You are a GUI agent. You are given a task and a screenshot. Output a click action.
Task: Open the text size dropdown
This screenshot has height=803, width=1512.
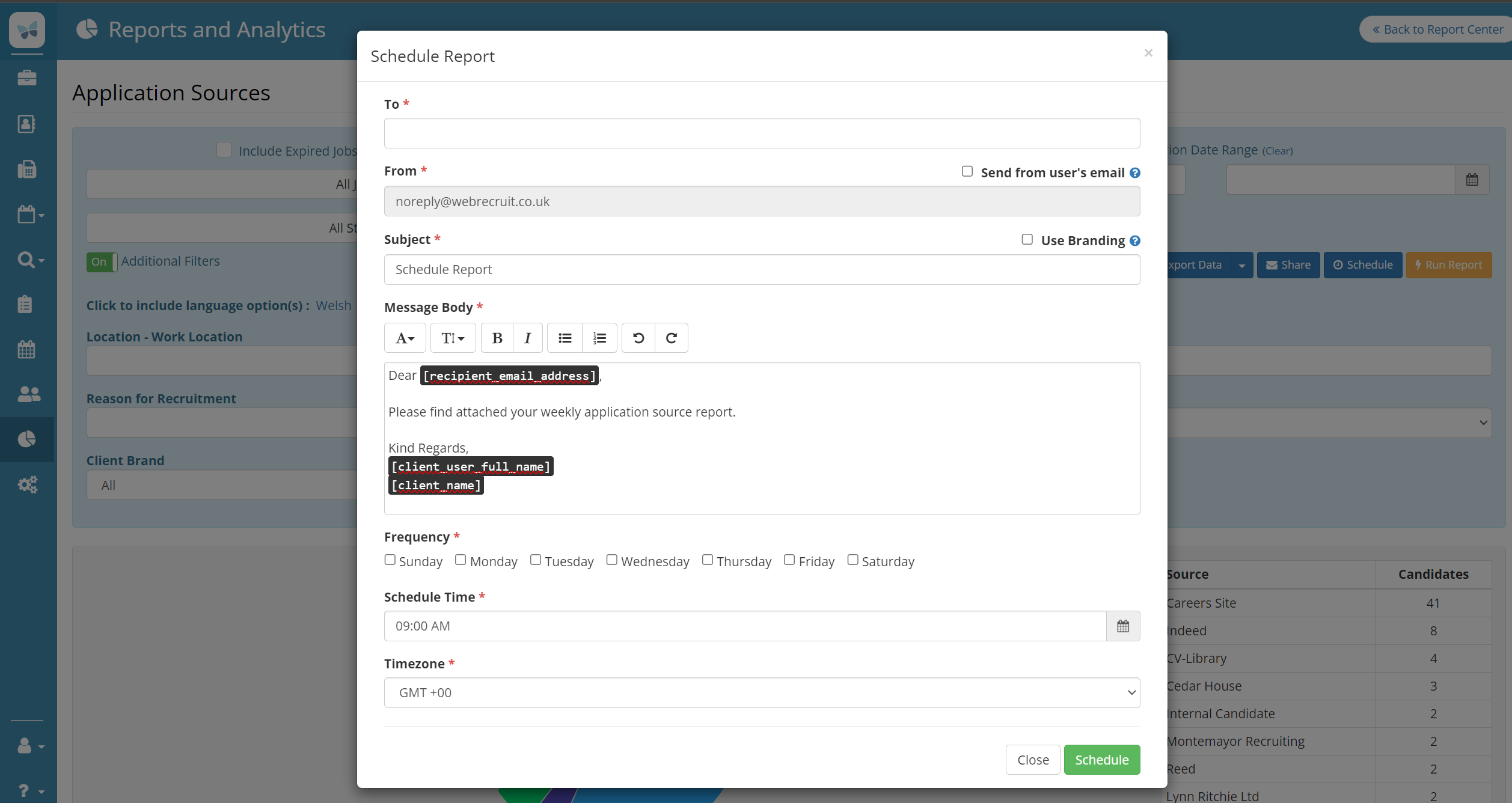point(453,338)
